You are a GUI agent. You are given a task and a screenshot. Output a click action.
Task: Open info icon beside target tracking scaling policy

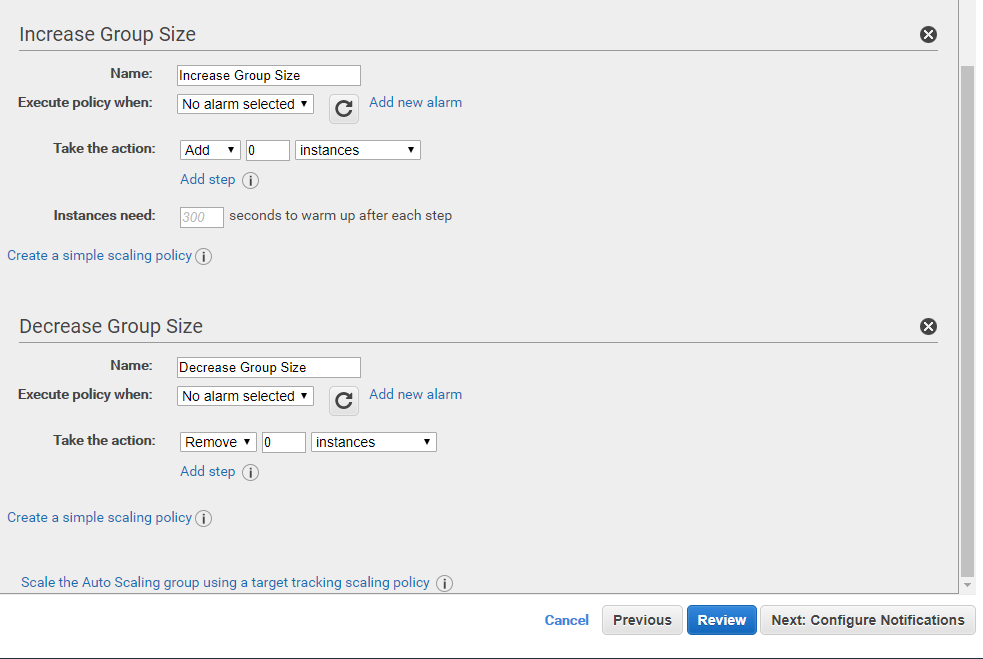pyautogui.click(x=445, y=584)
